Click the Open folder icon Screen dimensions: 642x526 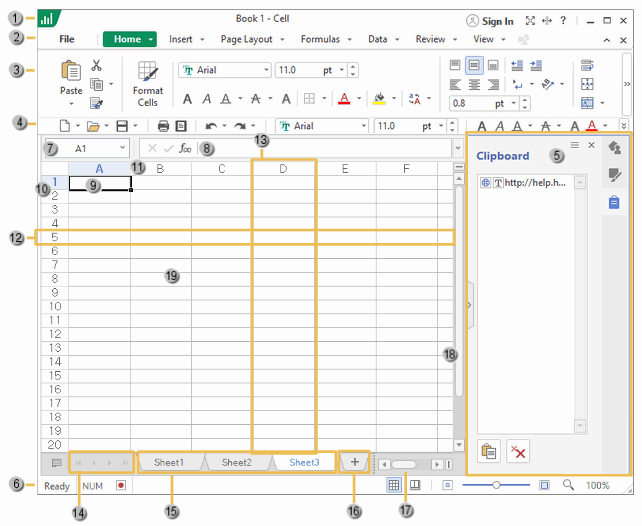pos(93,126)
